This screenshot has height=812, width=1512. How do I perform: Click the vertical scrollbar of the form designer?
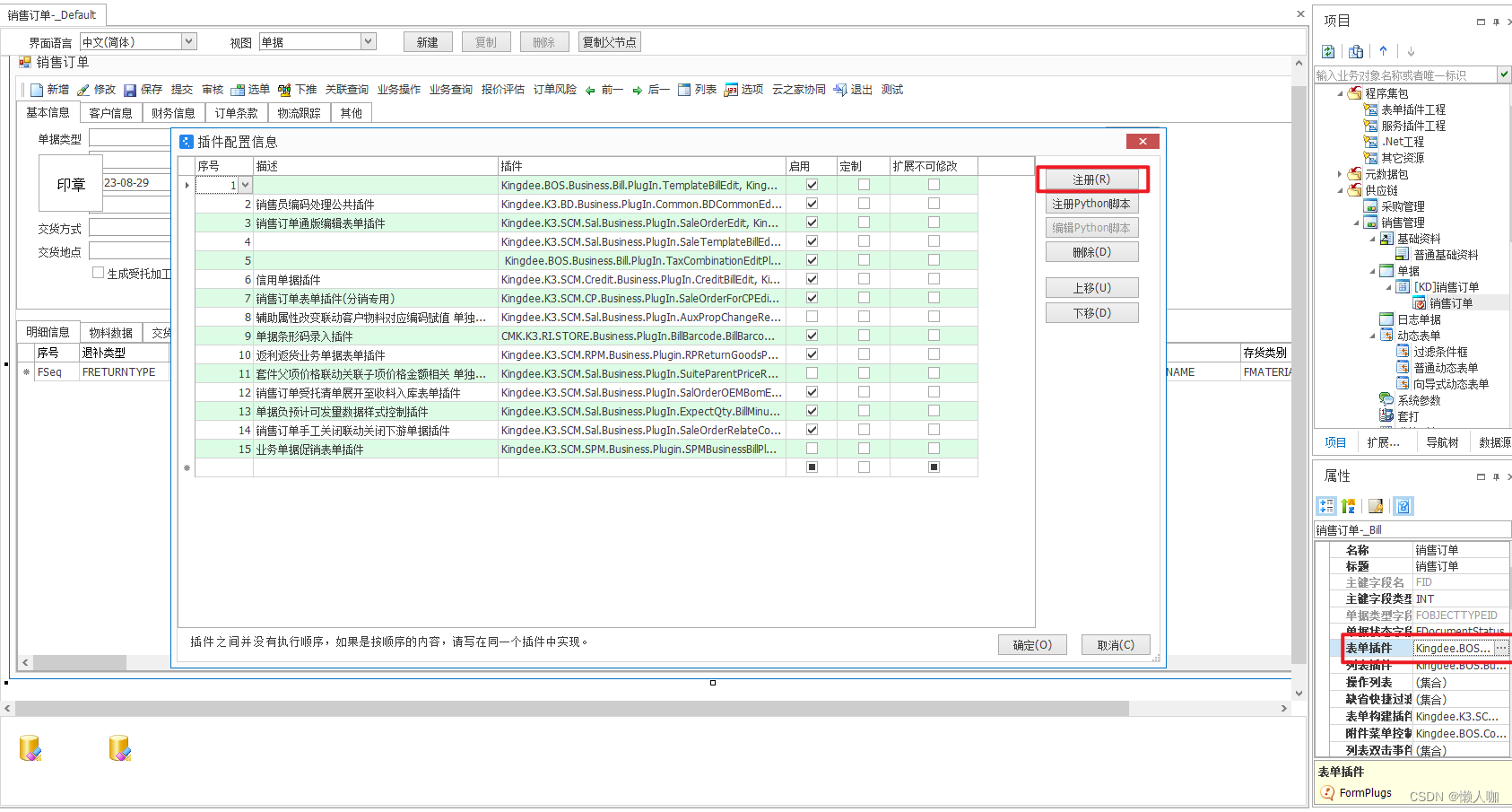click(1299, 377)
